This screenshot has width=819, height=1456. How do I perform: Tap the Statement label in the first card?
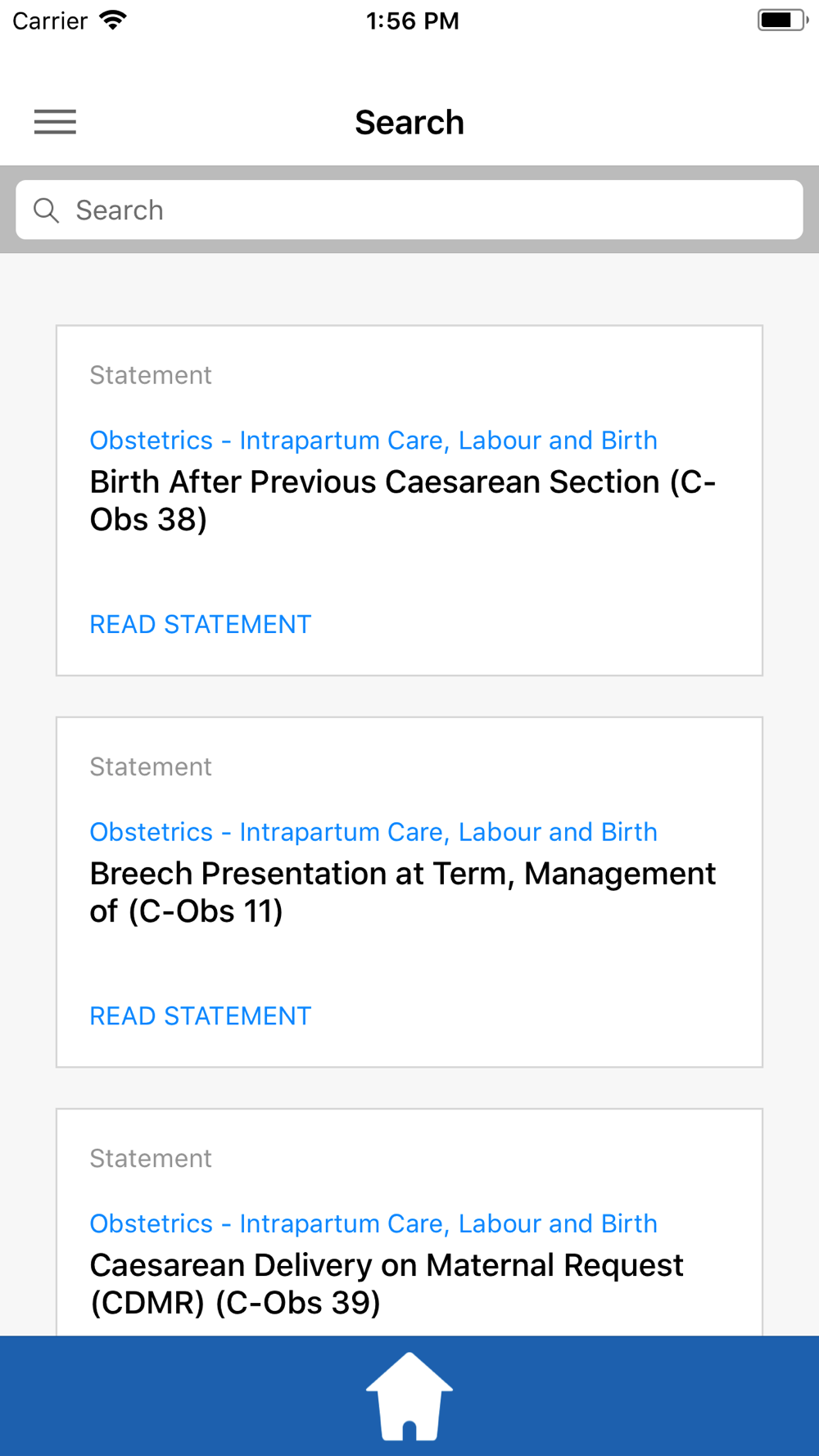(151, 375)
